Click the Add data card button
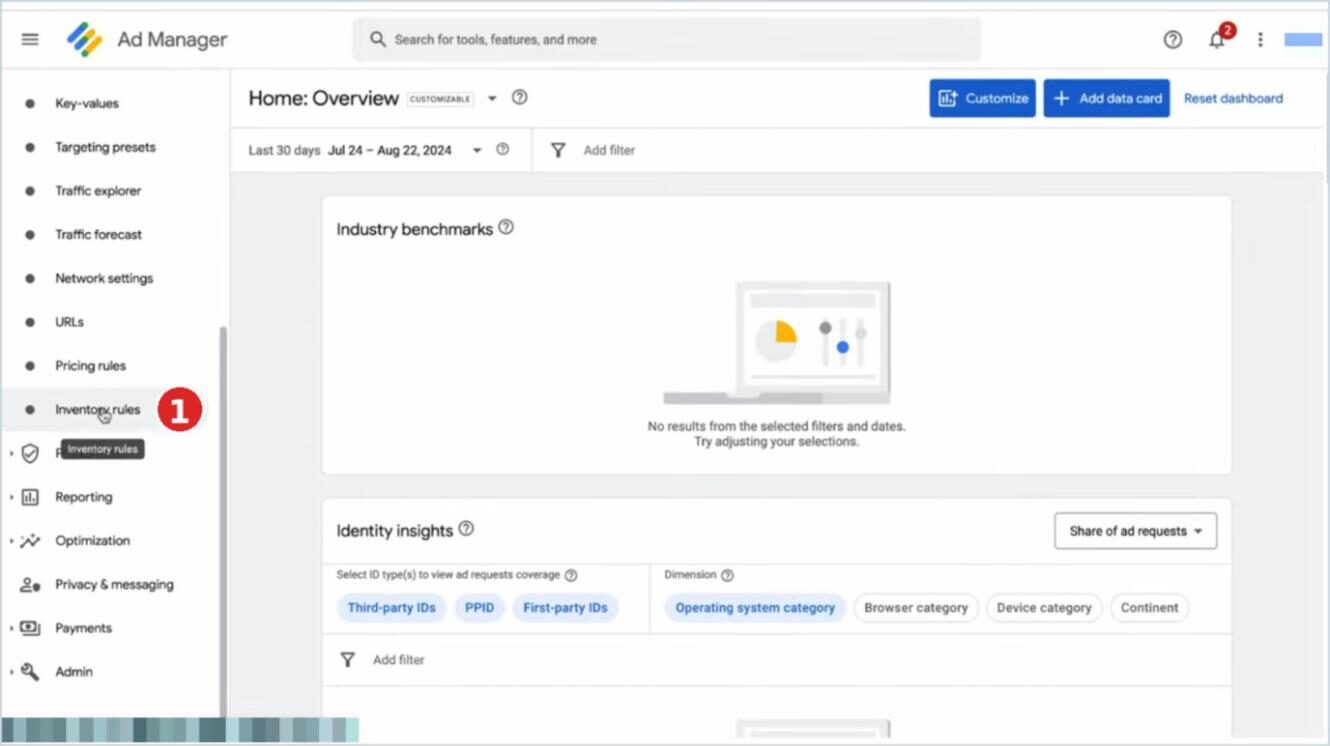 click(x=1107, y=98)
